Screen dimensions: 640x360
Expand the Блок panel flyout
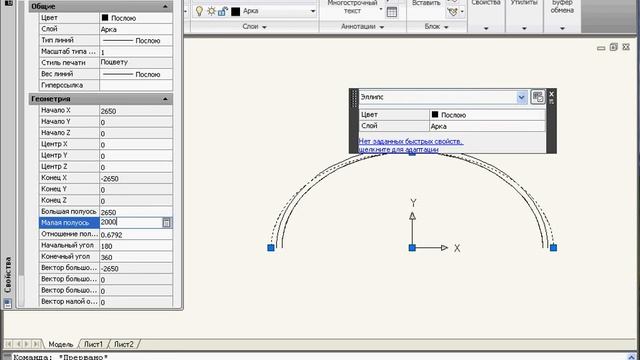436,27
